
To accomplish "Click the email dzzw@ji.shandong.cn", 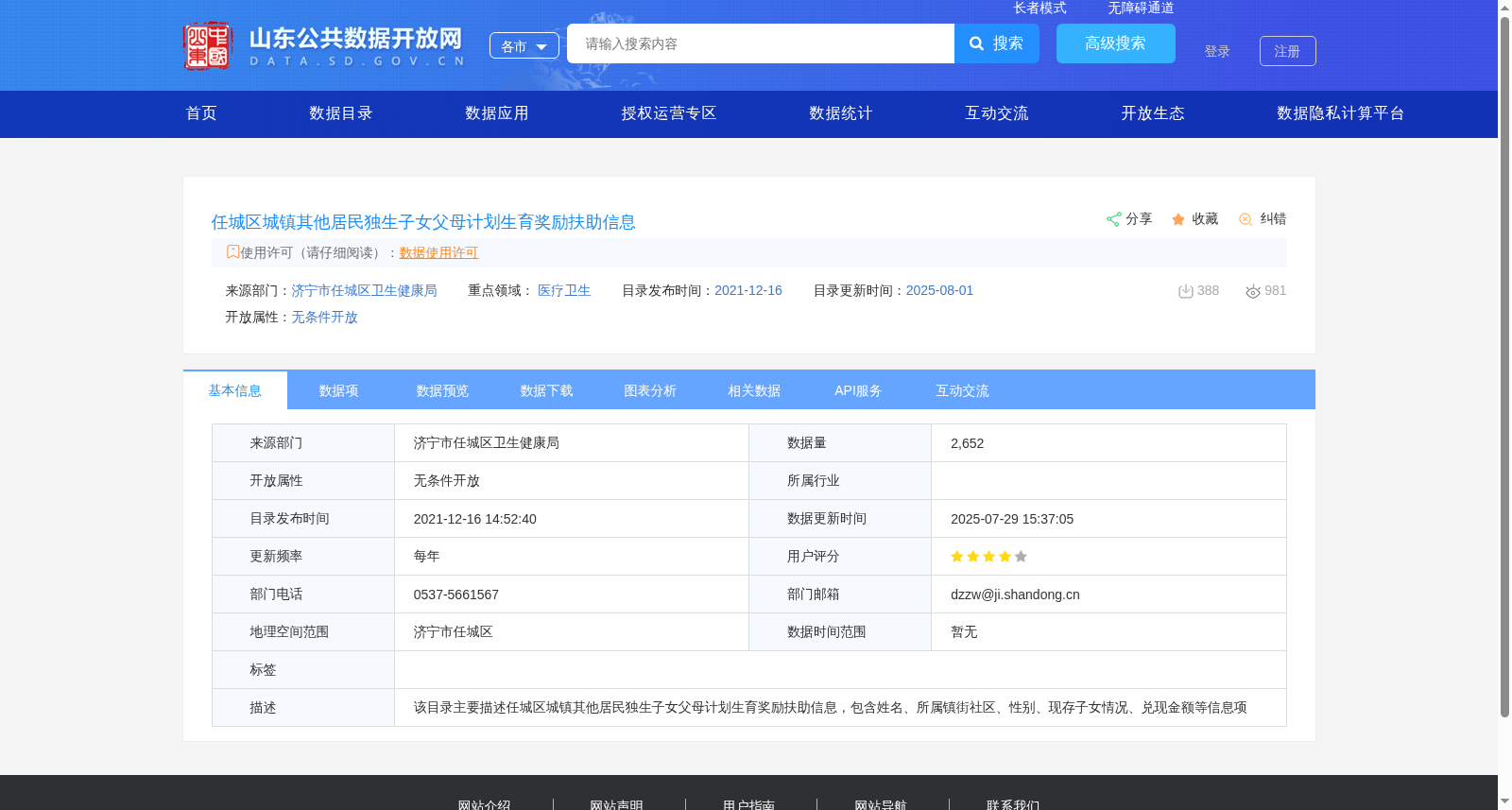I will pos(1015,595).
